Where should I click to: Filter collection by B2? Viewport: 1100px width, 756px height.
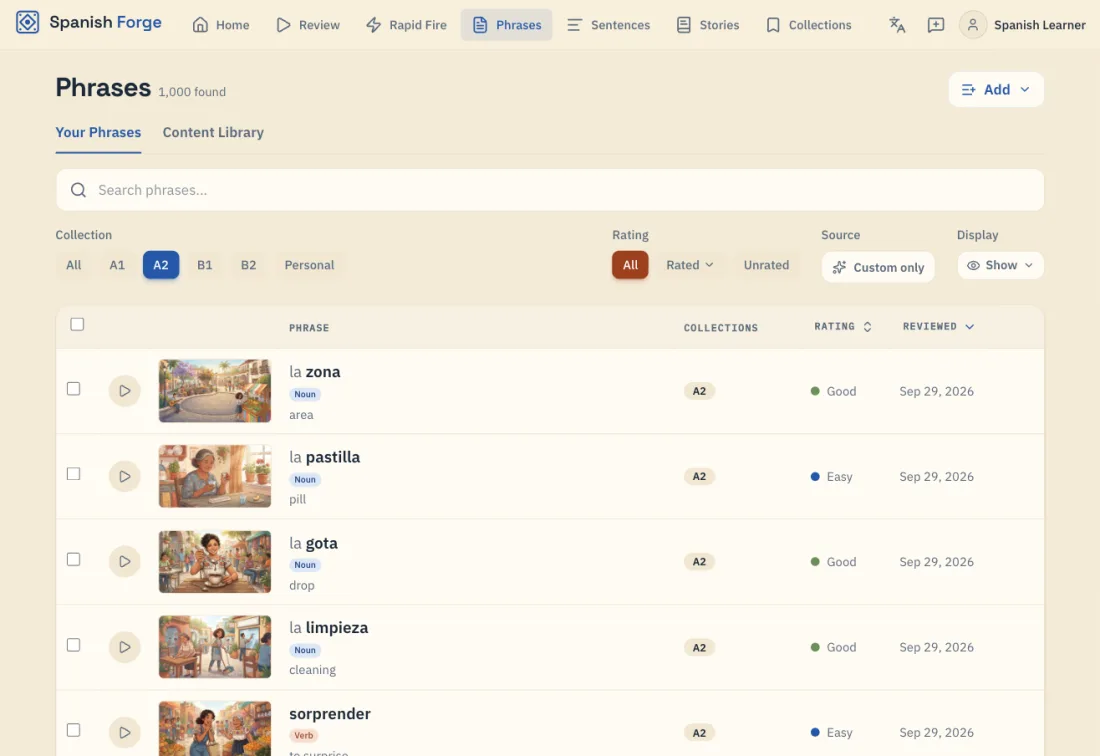click(248, 265)
